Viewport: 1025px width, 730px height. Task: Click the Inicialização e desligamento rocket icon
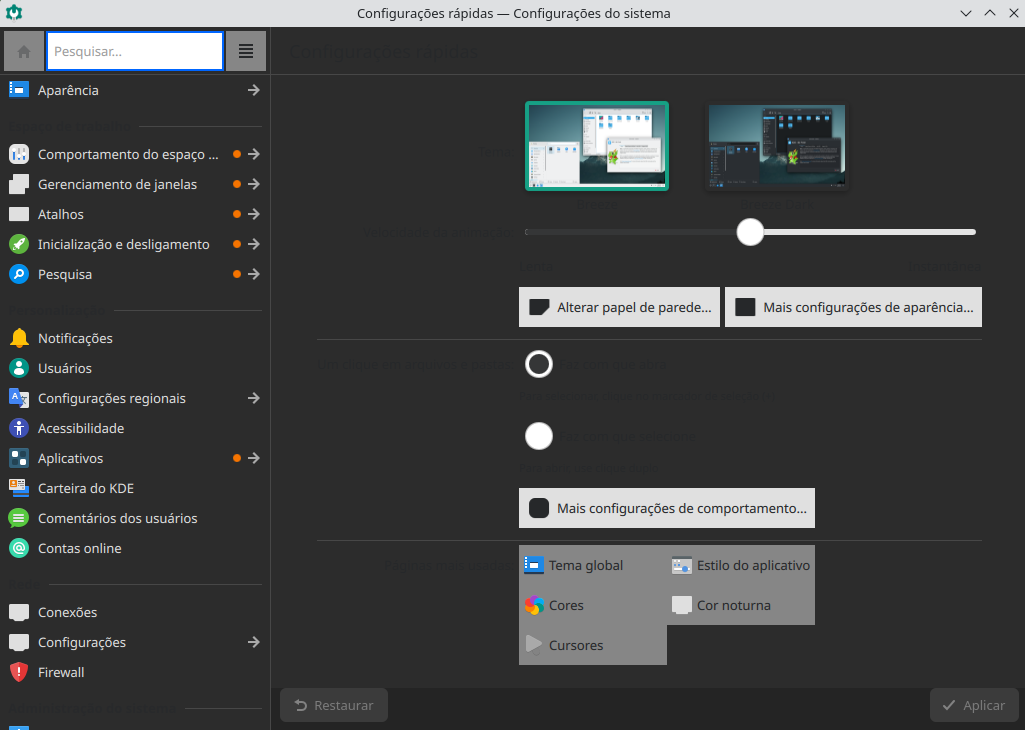point(19,244)
